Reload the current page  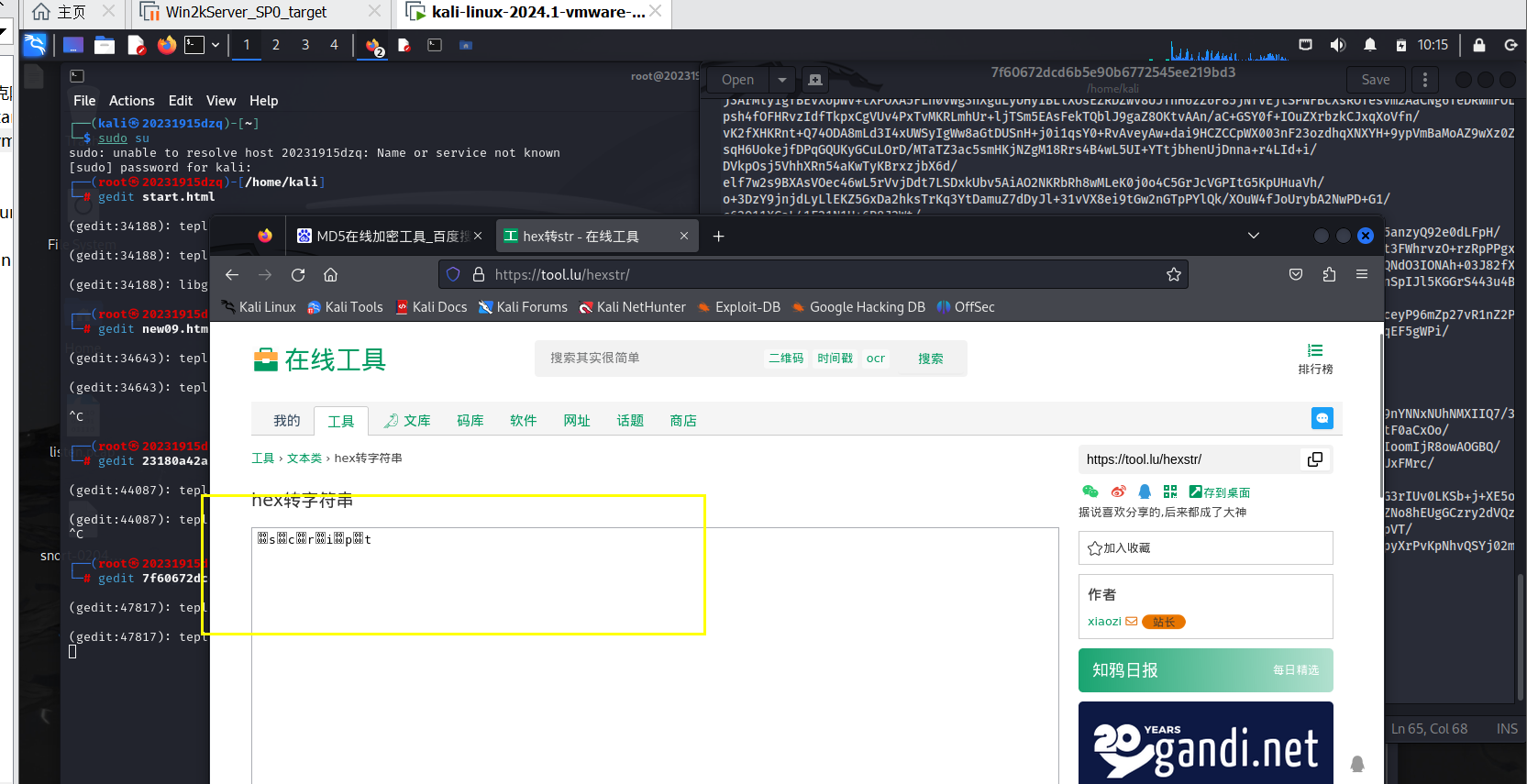tap(298, 275)
